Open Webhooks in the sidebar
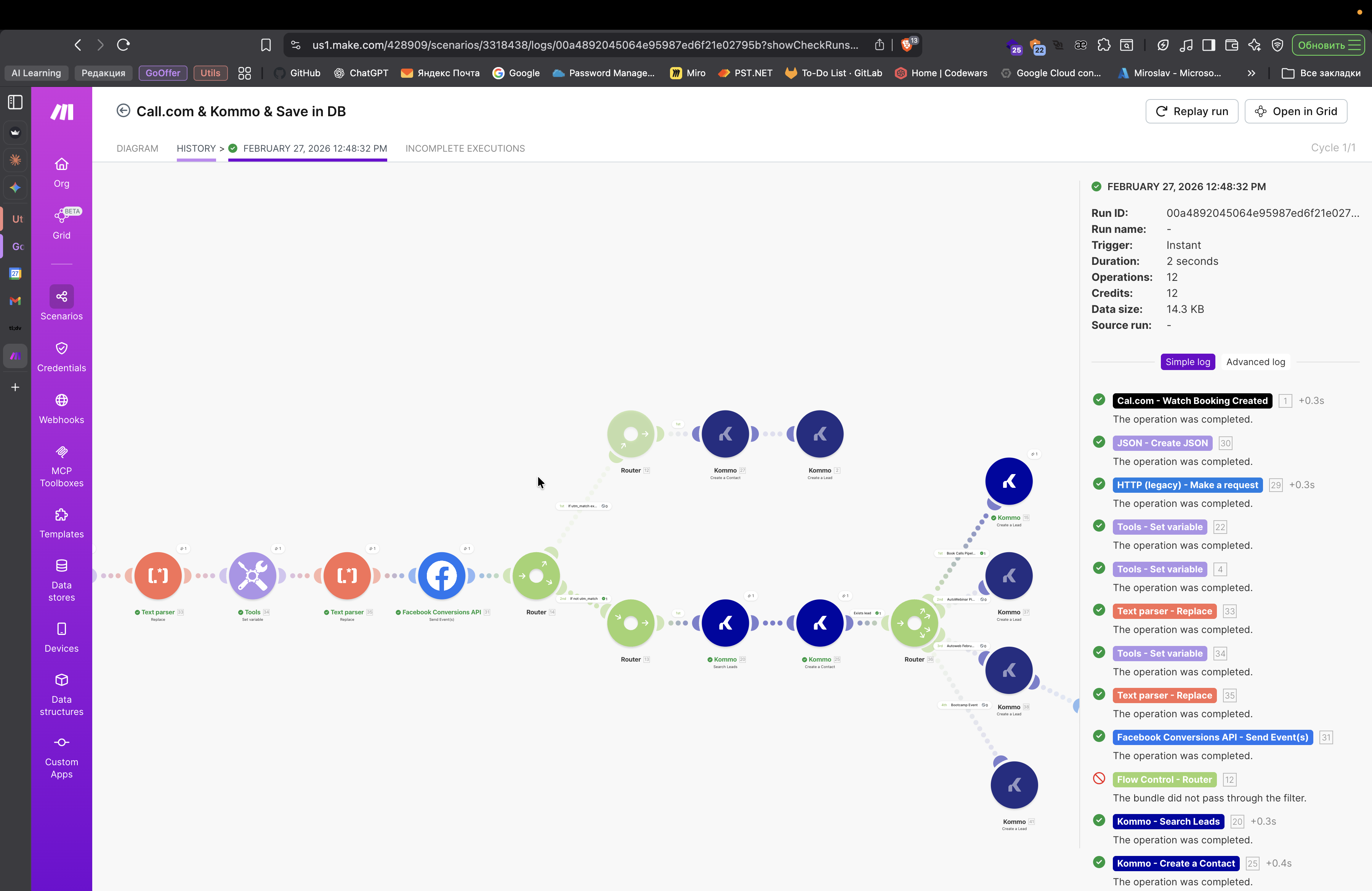Viewport: 1372px width, 891px height. coord(62,409)
